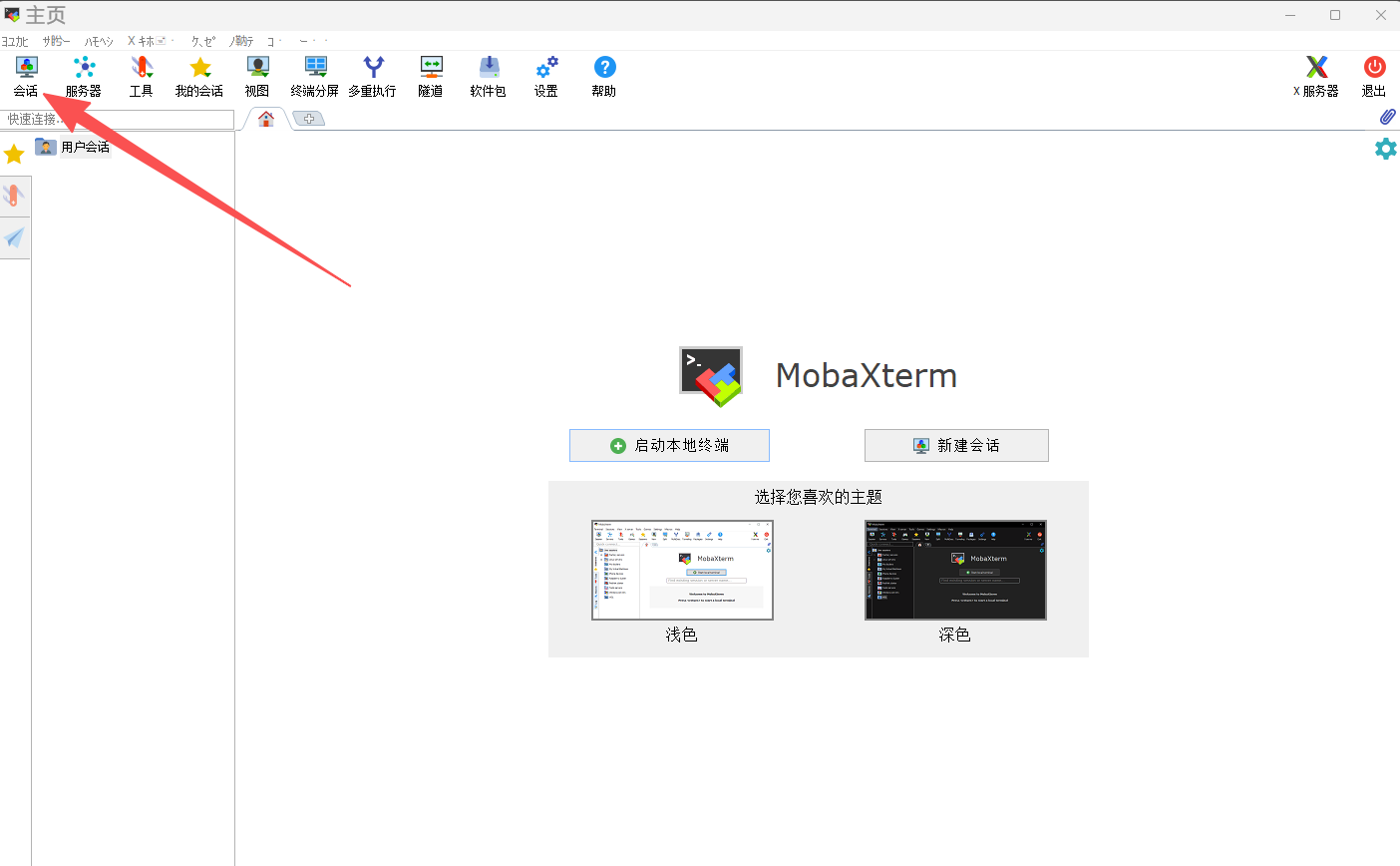Open 设置 (Settings) gears icon in toolbar
The height and width of the screenshot is (866, 1400).
point(546,76)
